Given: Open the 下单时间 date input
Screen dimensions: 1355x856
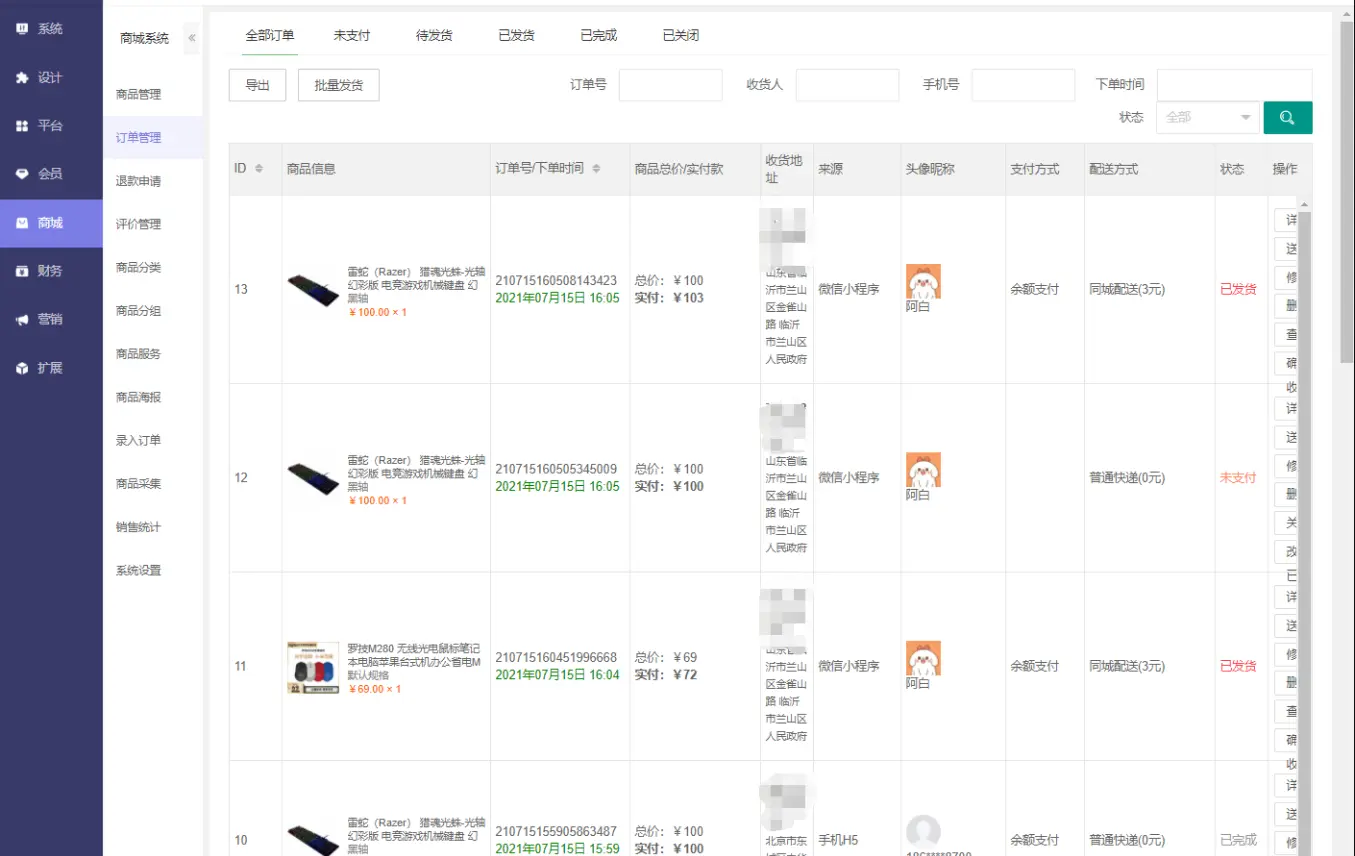Looking at the screenshot, I should tap(1234, 85).
